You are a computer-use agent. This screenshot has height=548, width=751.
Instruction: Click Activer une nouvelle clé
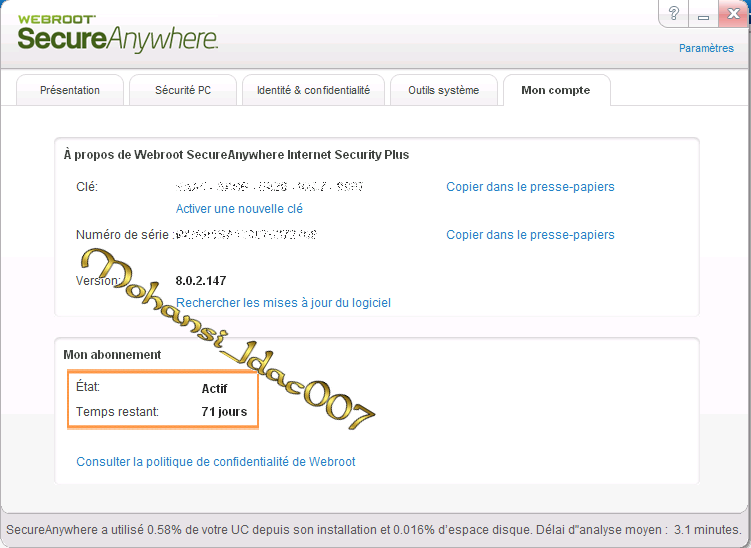point(239,209)
